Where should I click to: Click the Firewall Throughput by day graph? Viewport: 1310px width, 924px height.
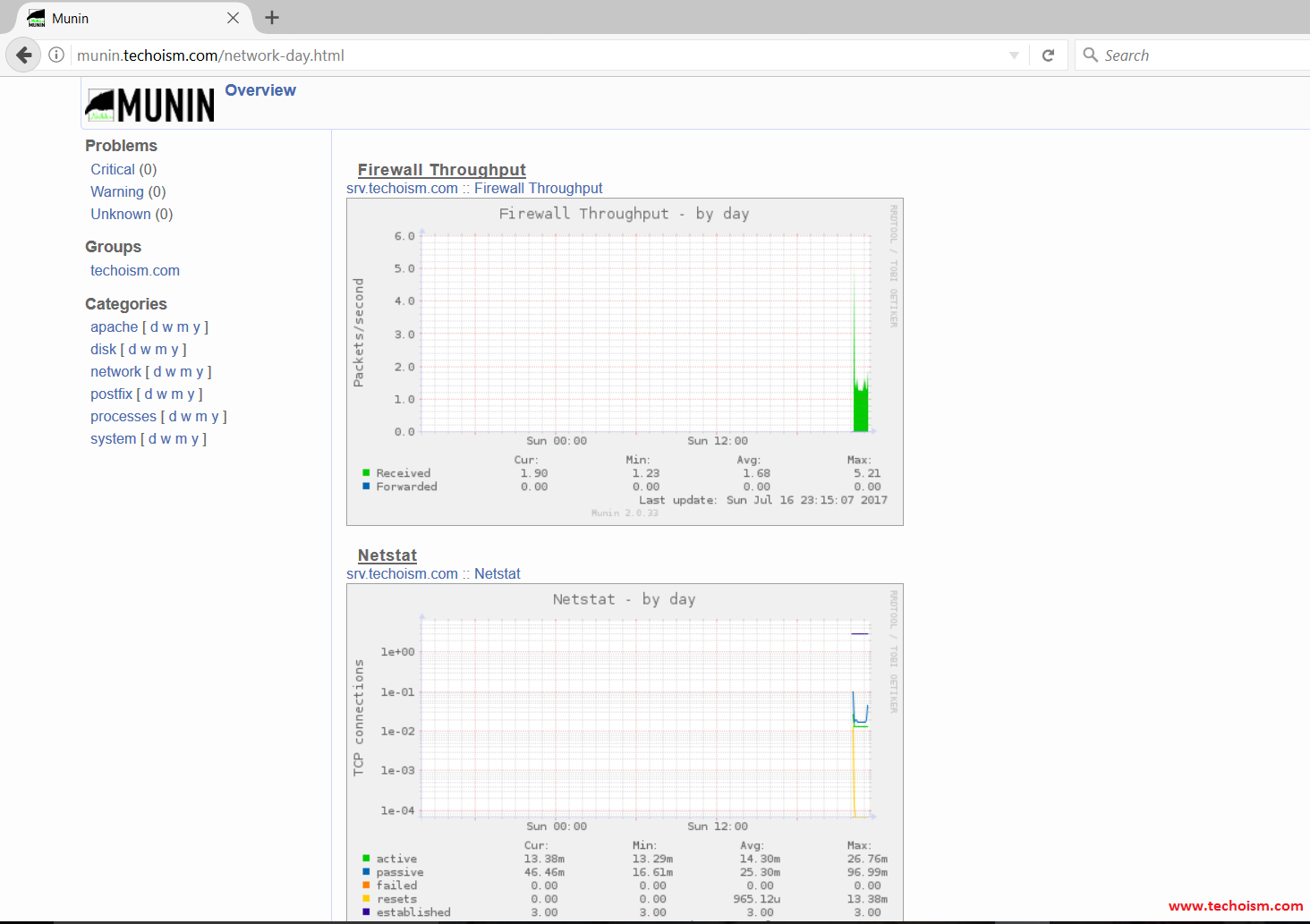pyautogui.click(x=625, y=361)
